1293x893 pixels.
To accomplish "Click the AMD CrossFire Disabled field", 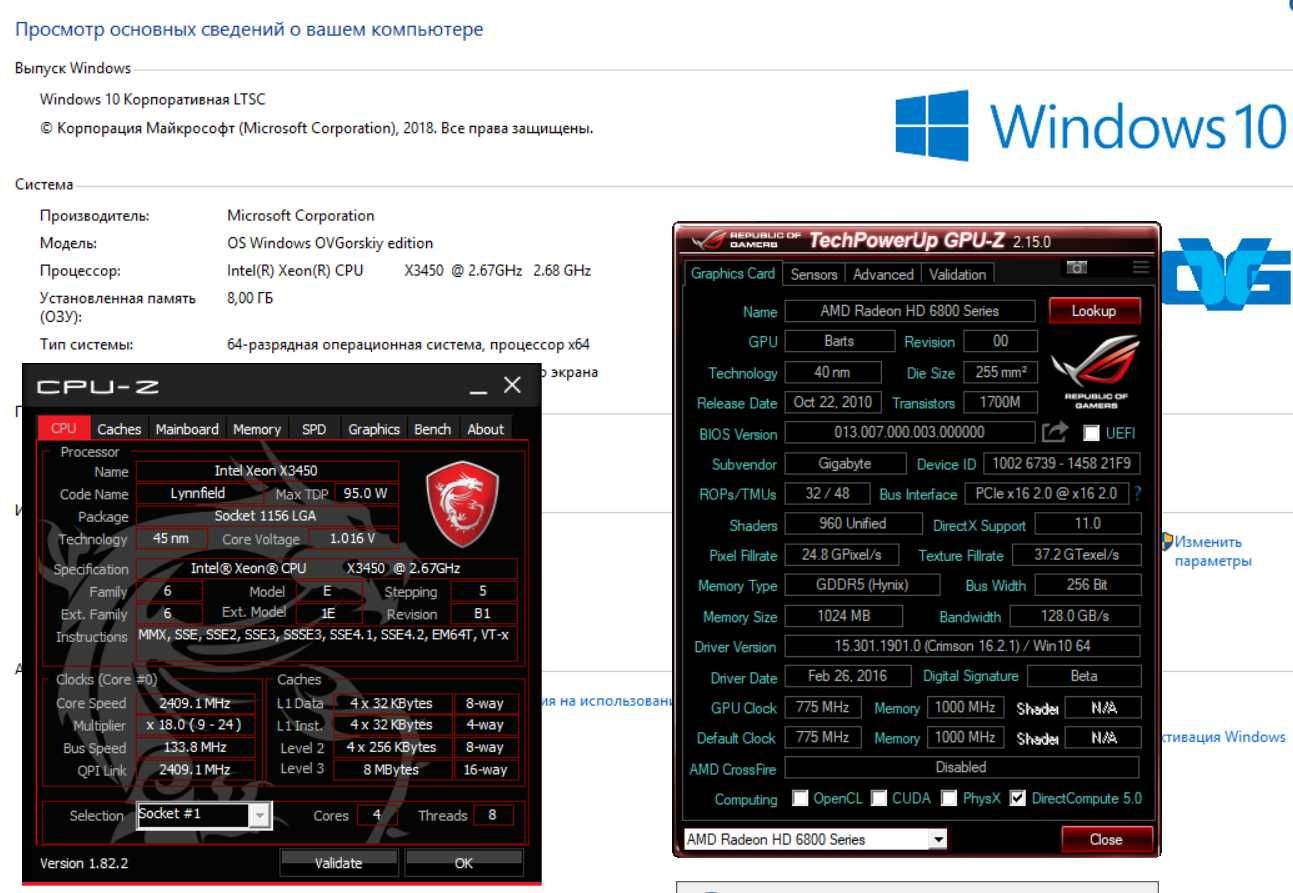I will (961, 768).
